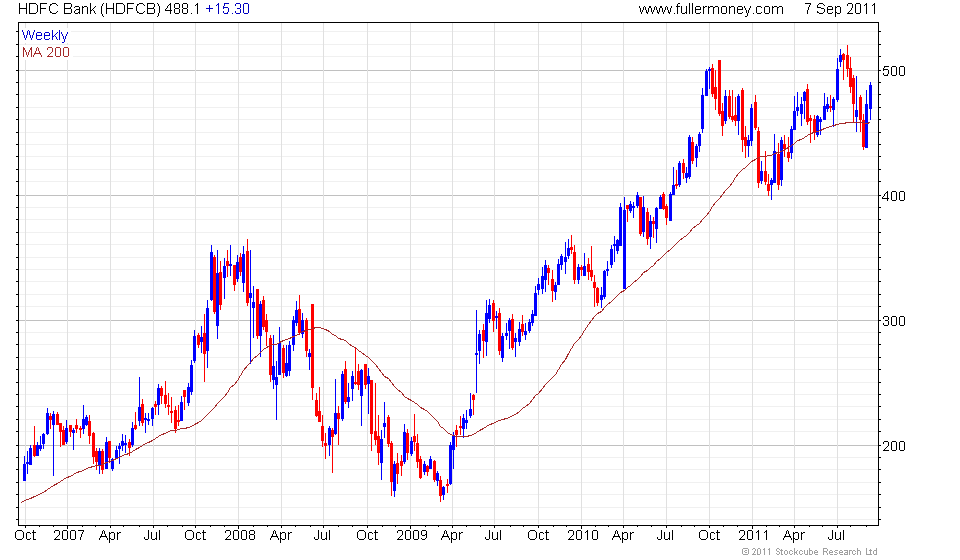Click the 2010 year label on time axis

pyautogui.click(x=582, y=536)
